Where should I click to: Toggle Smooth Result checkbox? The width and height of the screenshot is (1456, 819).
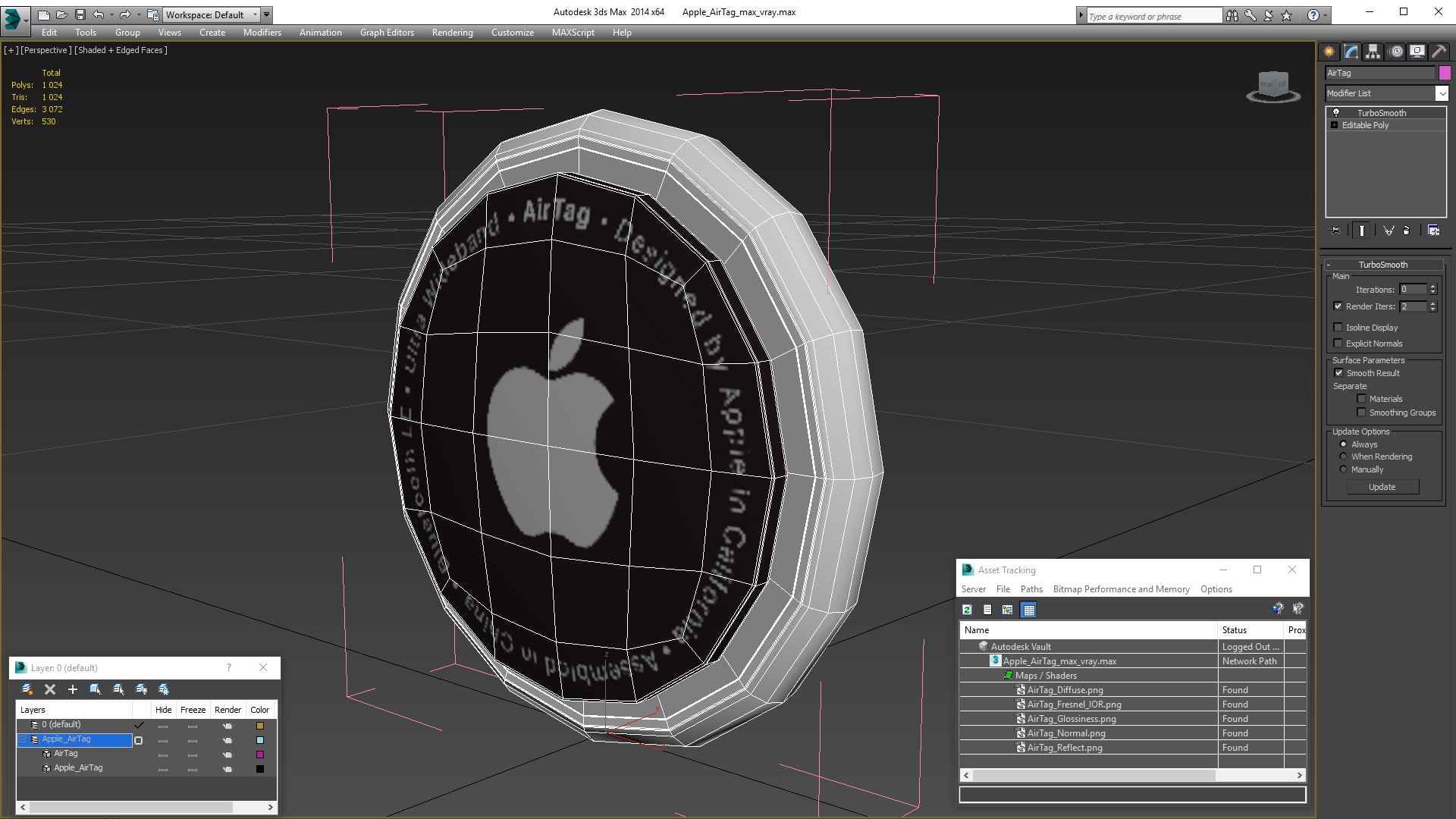point(1338,373)
